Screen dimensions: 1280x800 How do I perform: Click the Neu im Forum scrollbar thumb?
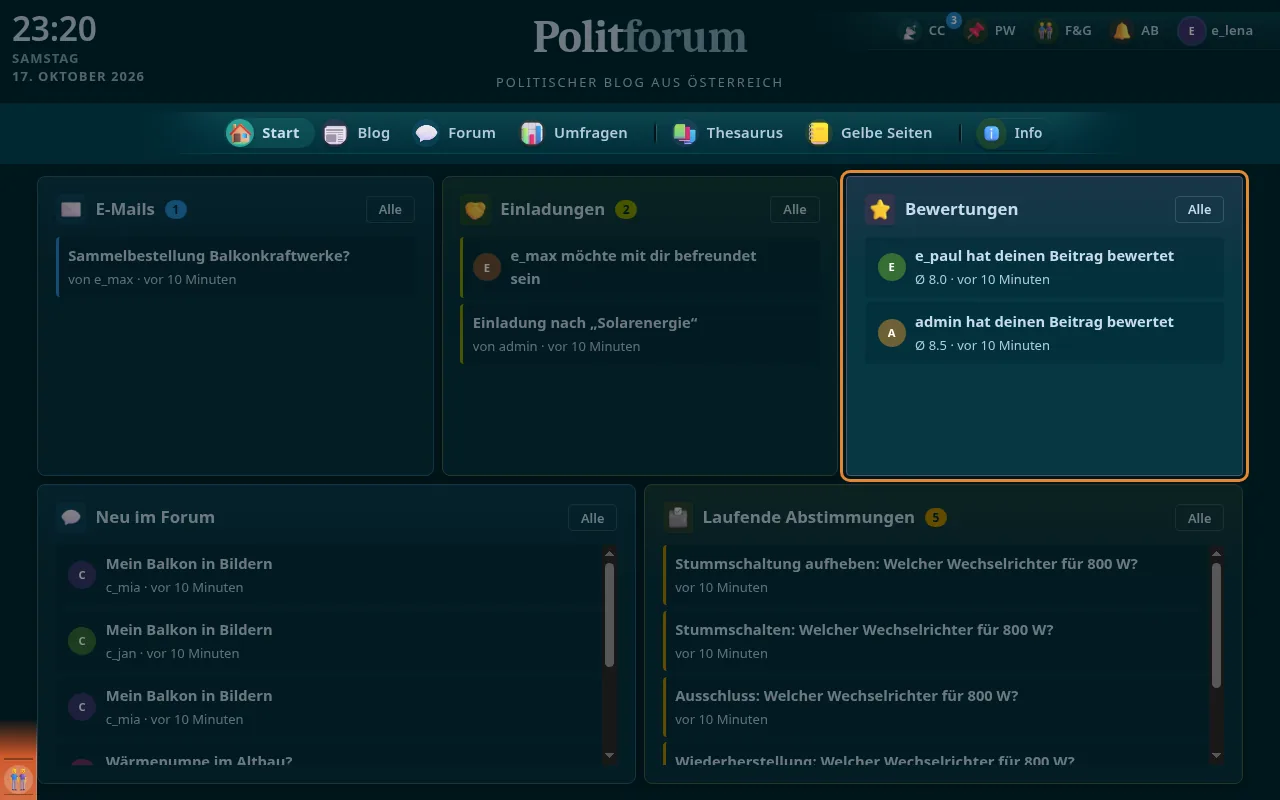(609, 615)
